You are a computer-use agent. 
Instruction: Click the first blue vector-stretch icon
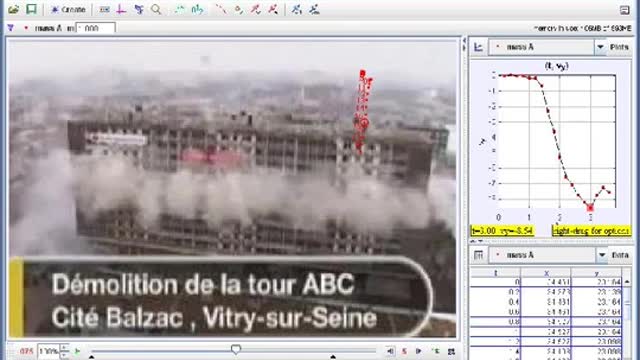(297, 9)
